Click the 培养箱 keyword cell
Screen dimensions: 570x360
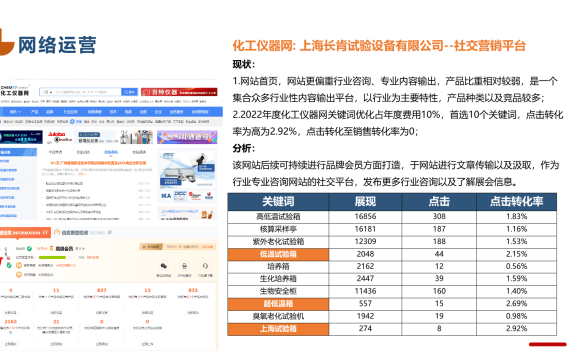(x=278, y=267)
